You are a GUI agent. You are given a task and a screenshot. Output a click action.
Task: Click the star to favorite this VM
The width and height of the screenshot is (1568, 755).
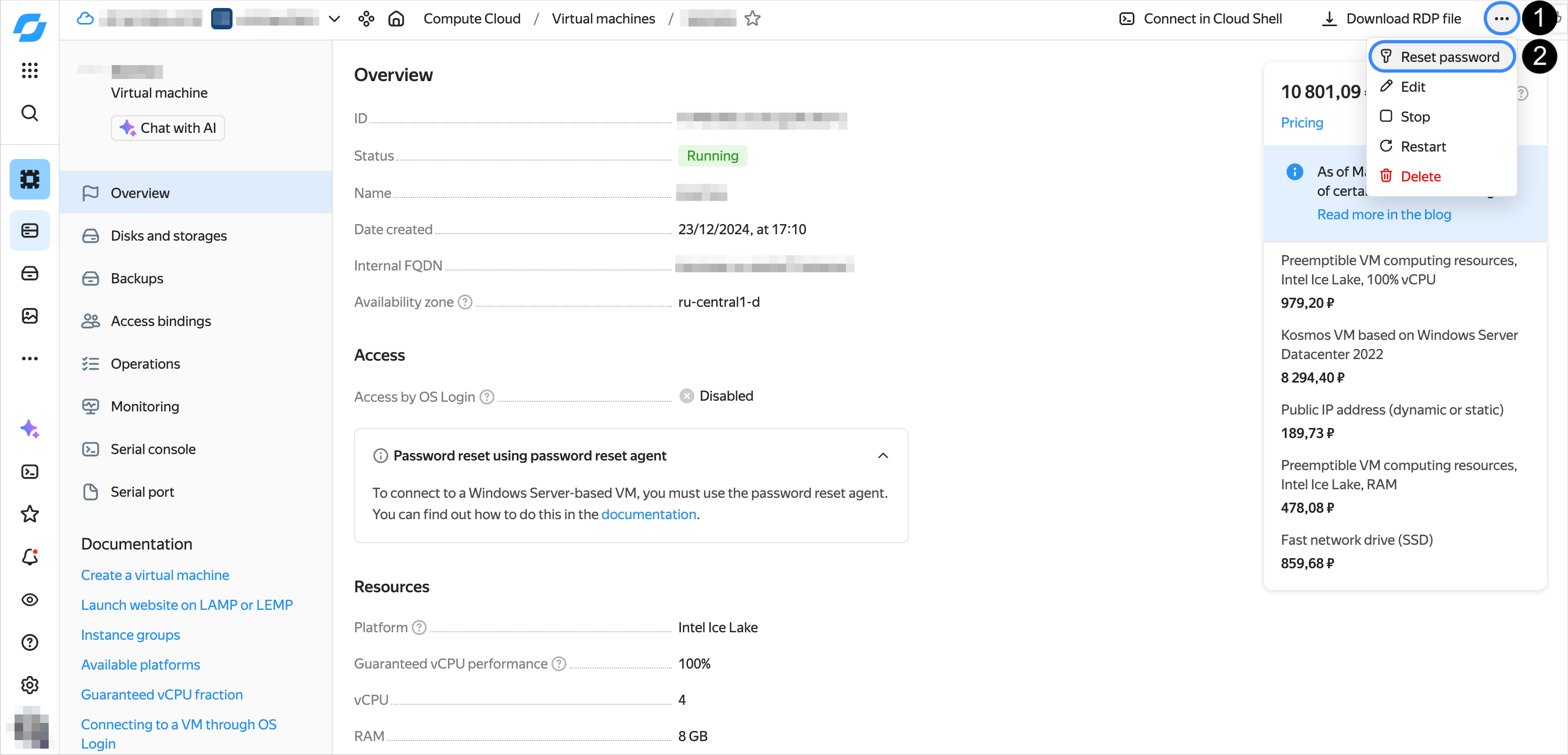(x=753, y=19)
